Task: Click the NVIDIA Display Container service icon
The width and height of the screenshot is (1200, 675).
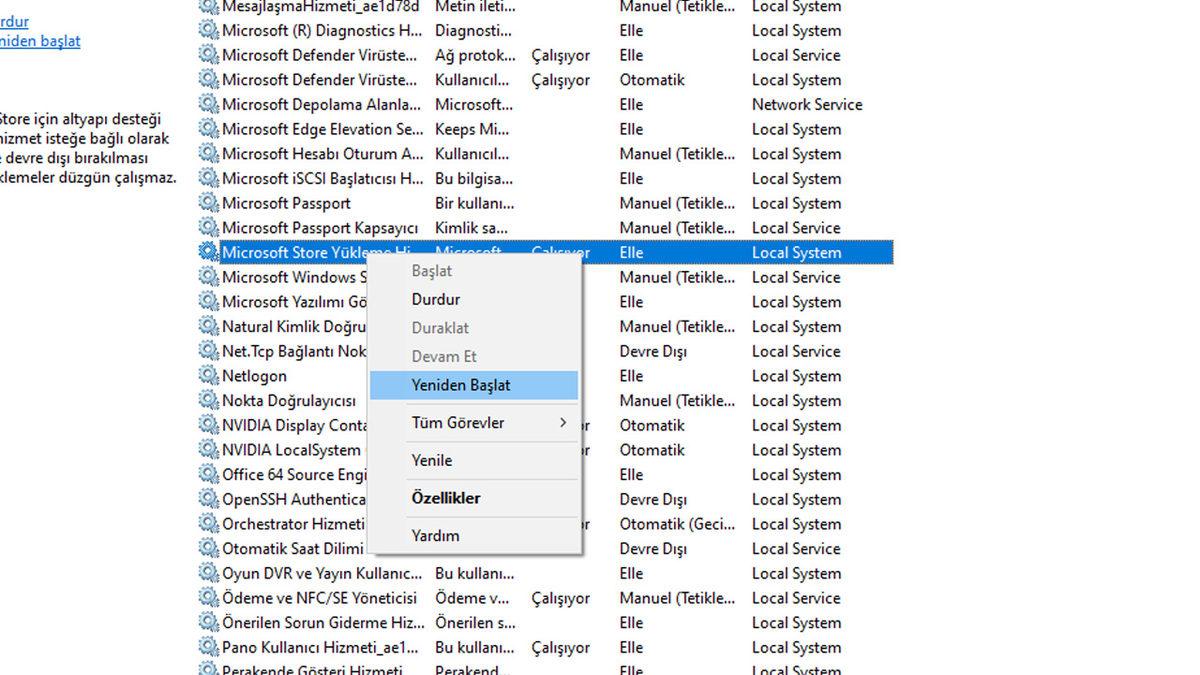Action: coord(209,425)
